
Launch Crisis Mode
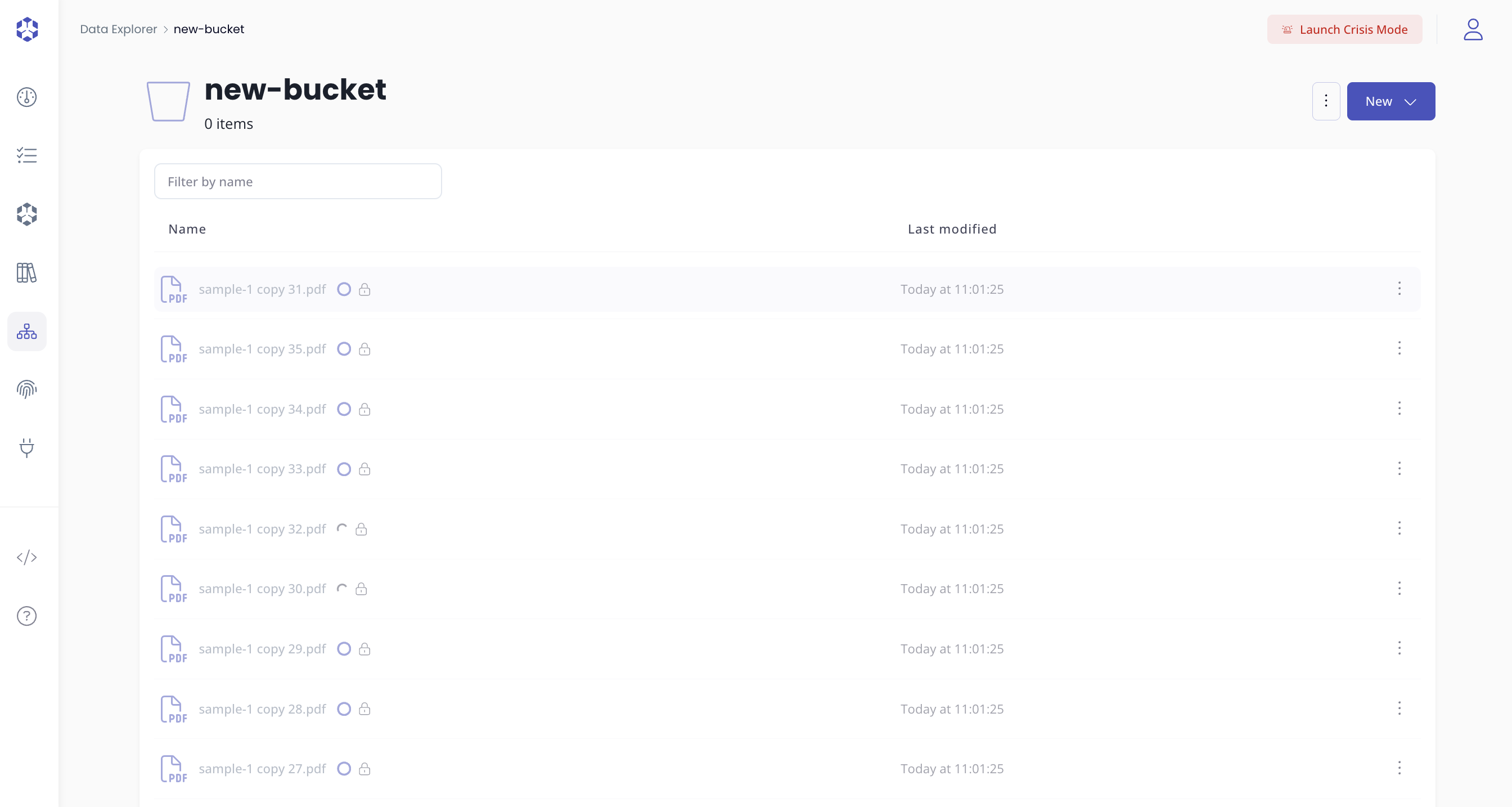(x=1344, y=29)
